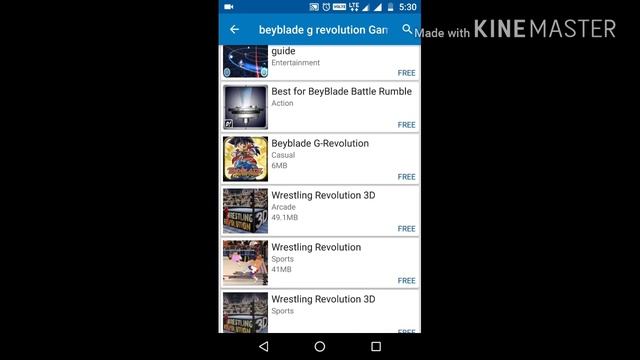The height and width of the screenshot is (360, 640).
Task: Click the '49.1MB' size label
Action: pos(284,217)
